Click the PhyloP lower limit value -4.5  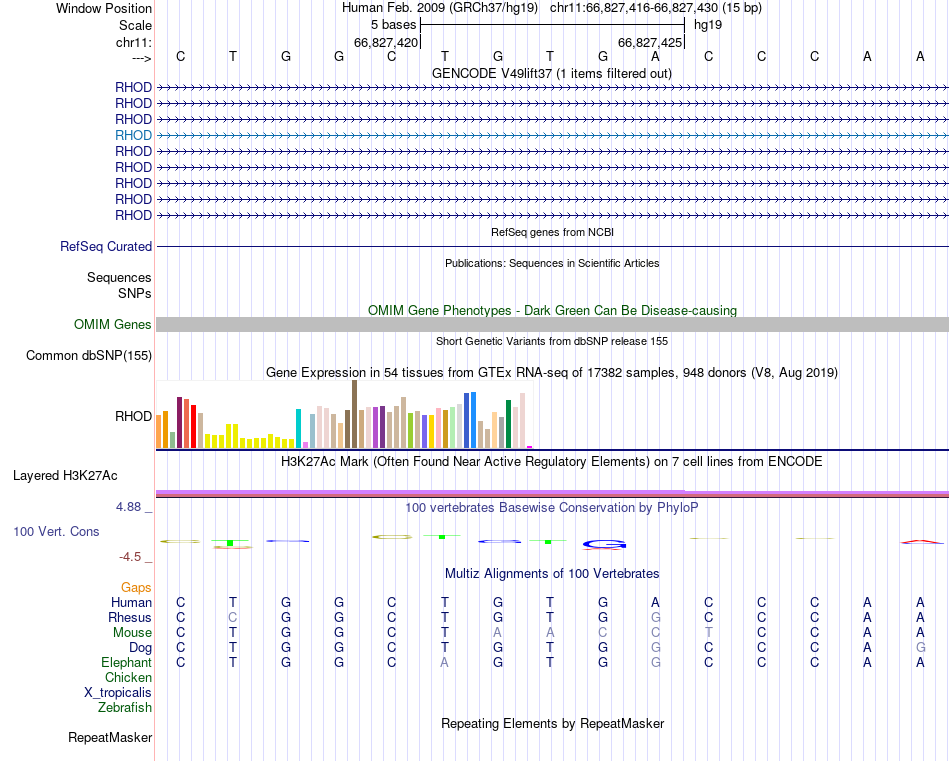(x=130, y=557)
